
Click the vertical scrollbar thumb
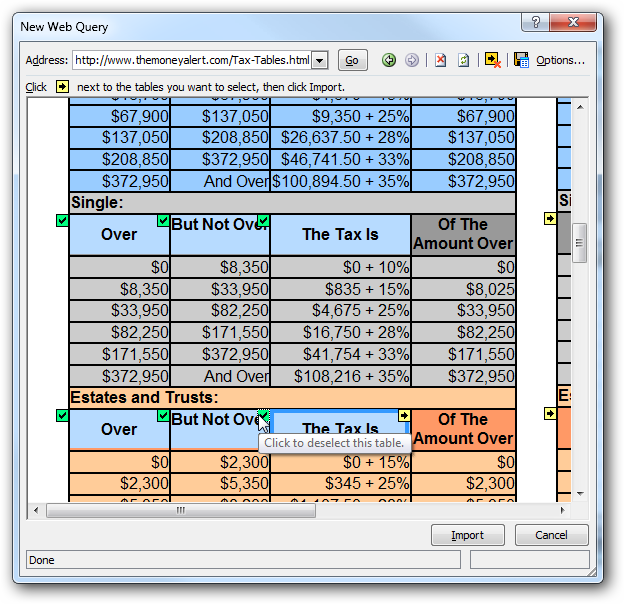coord(579,243)
